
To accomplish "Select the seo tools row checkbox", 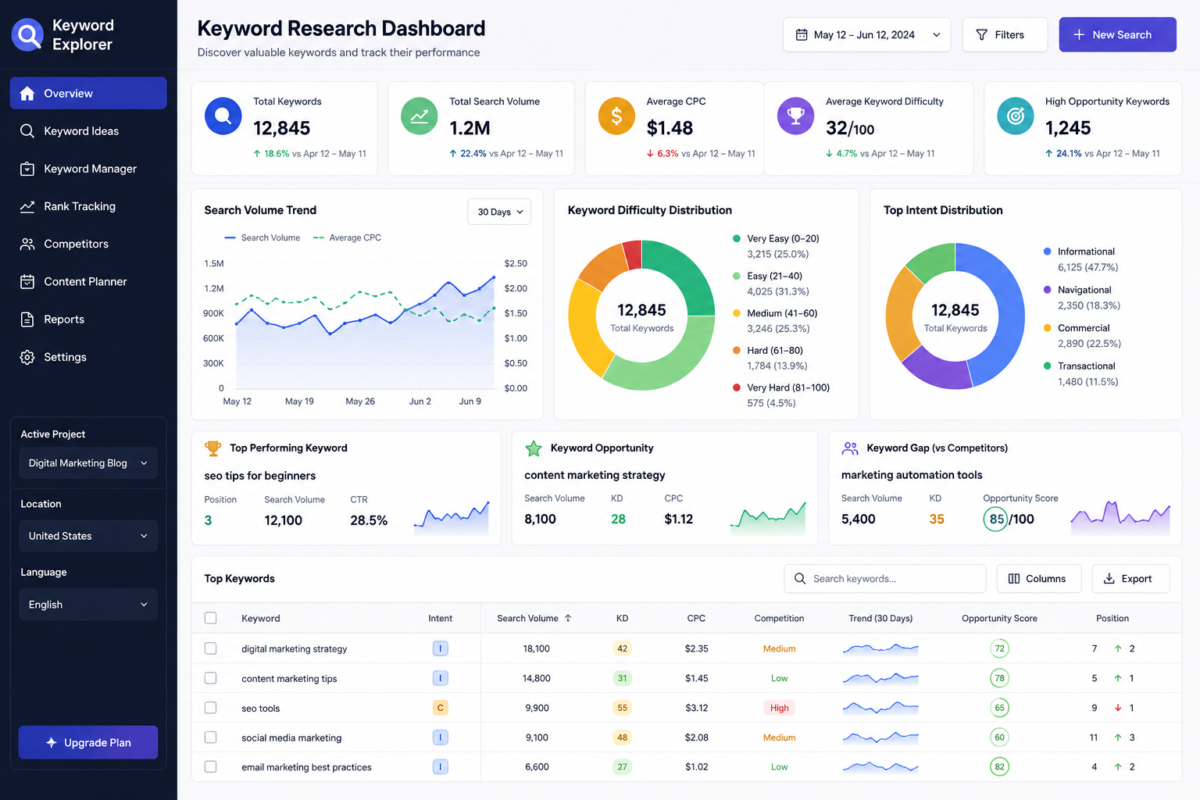I will tap(210, 707).
